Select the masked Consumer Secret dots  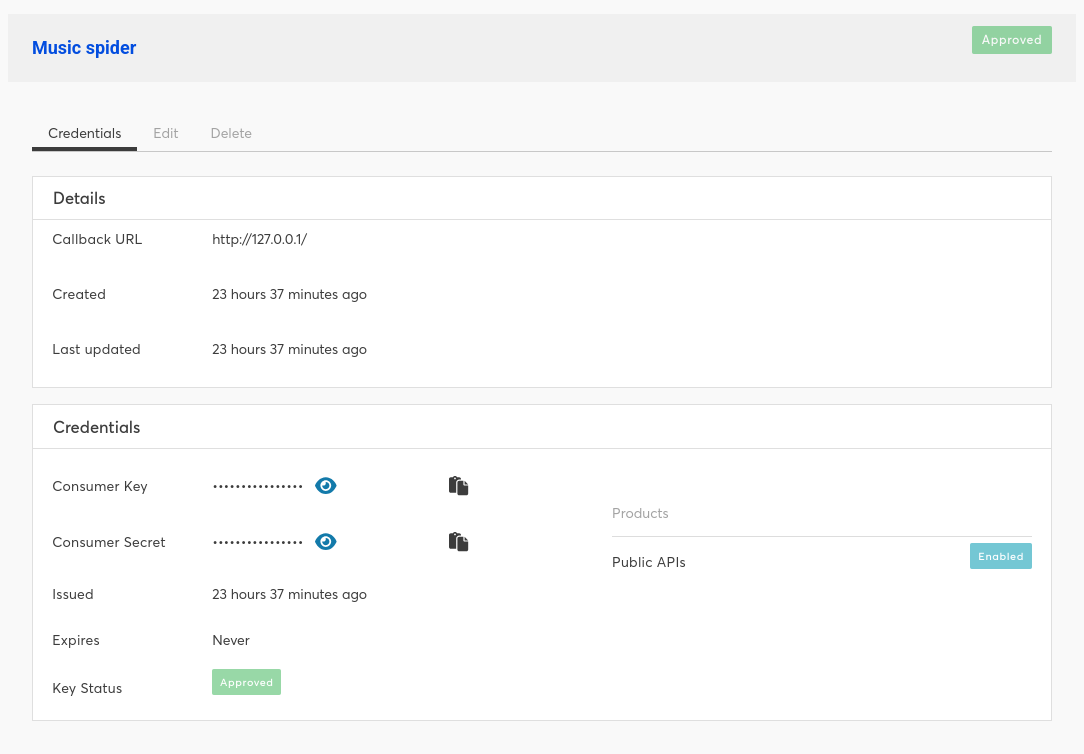click(x=258, y=543)
